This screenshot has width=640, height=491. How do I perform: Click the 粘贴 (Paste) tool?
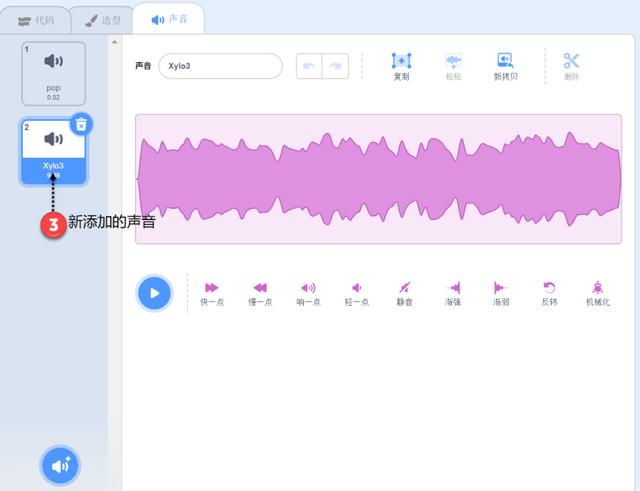[453, 67]
